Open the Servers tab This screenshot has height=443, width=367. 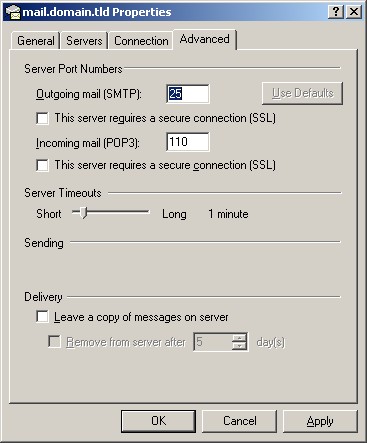tap(84, 41)
